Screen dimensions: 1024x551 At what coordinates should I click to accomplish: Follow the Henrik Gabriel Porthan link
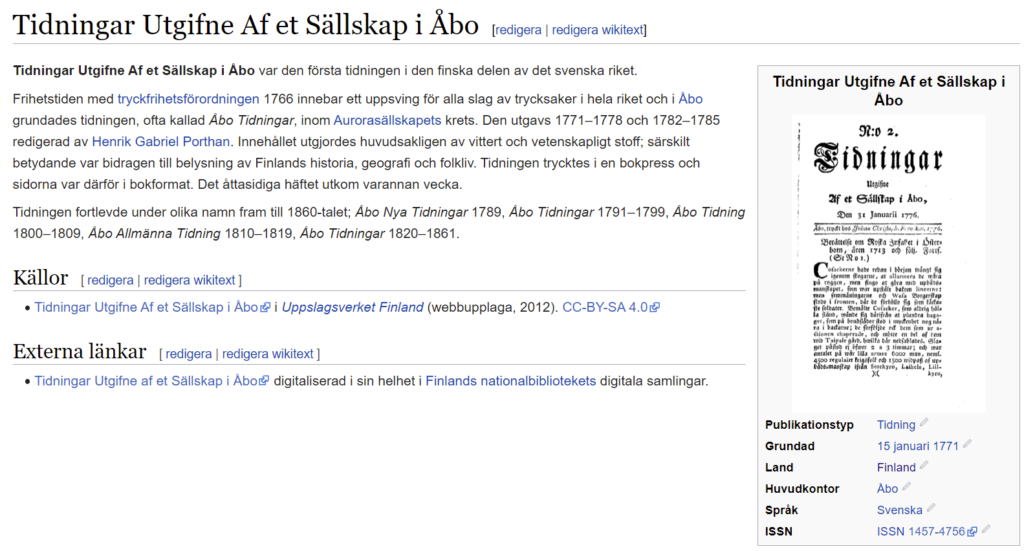(x=161, y=141)
